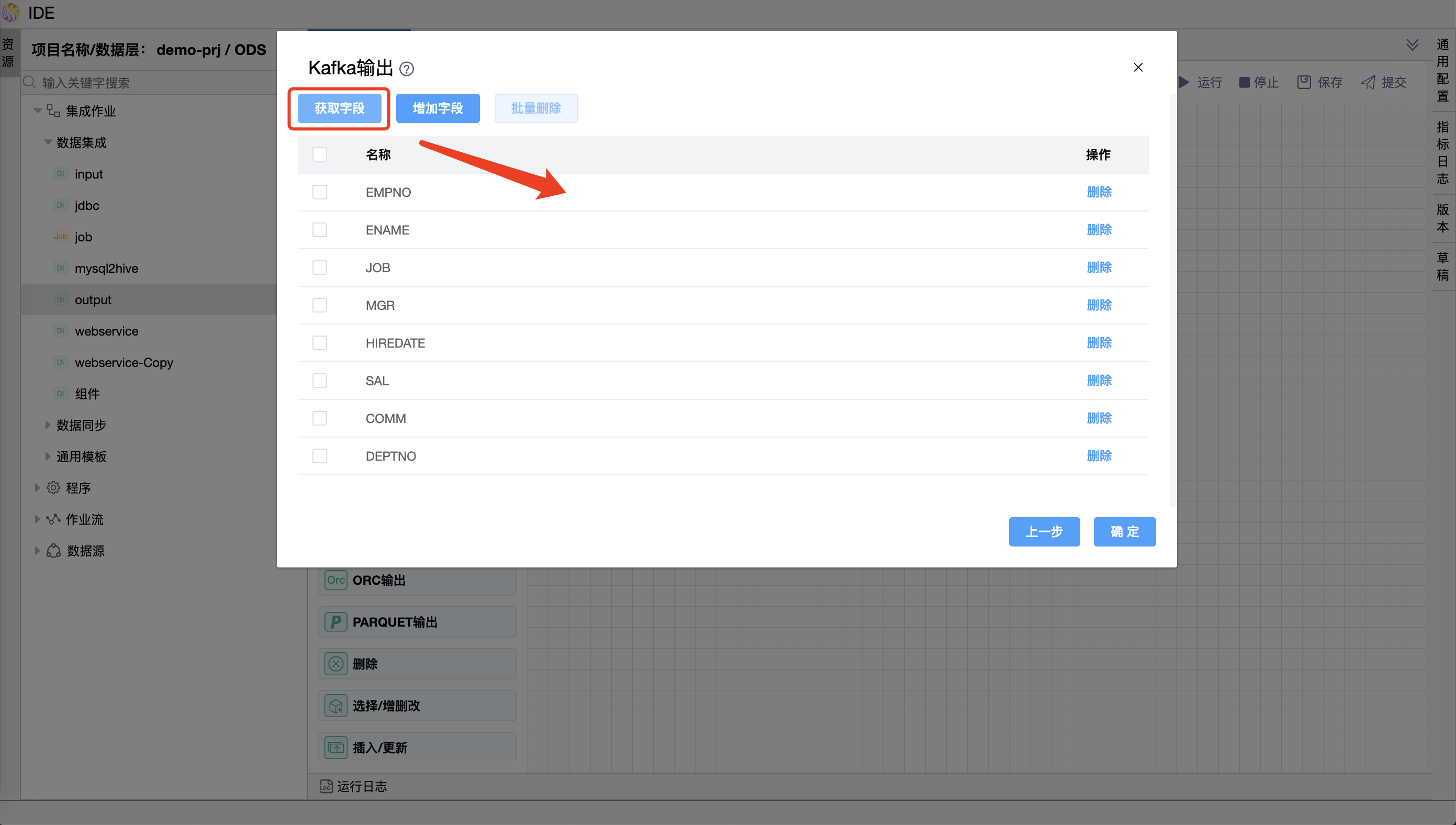Click the help icon beside Kafka输出 title
This screenshot has height=825, width=1456.
click(406, 69)
